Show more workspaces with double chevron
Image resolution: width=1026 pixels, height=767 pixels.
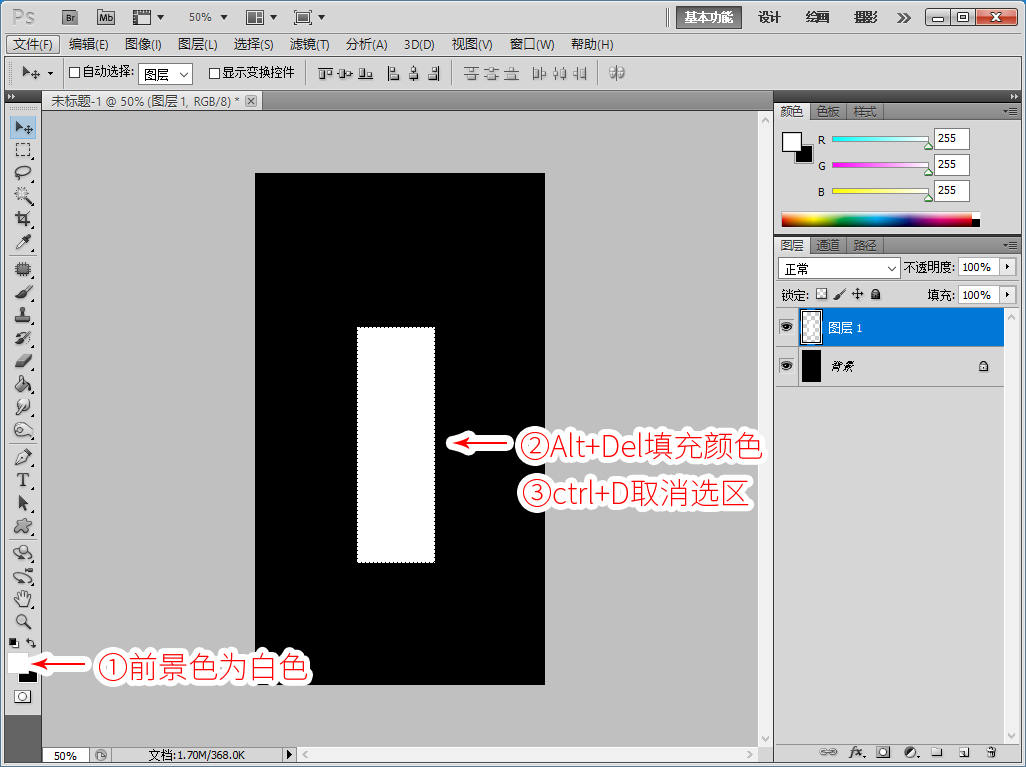(x=904, y=18)
